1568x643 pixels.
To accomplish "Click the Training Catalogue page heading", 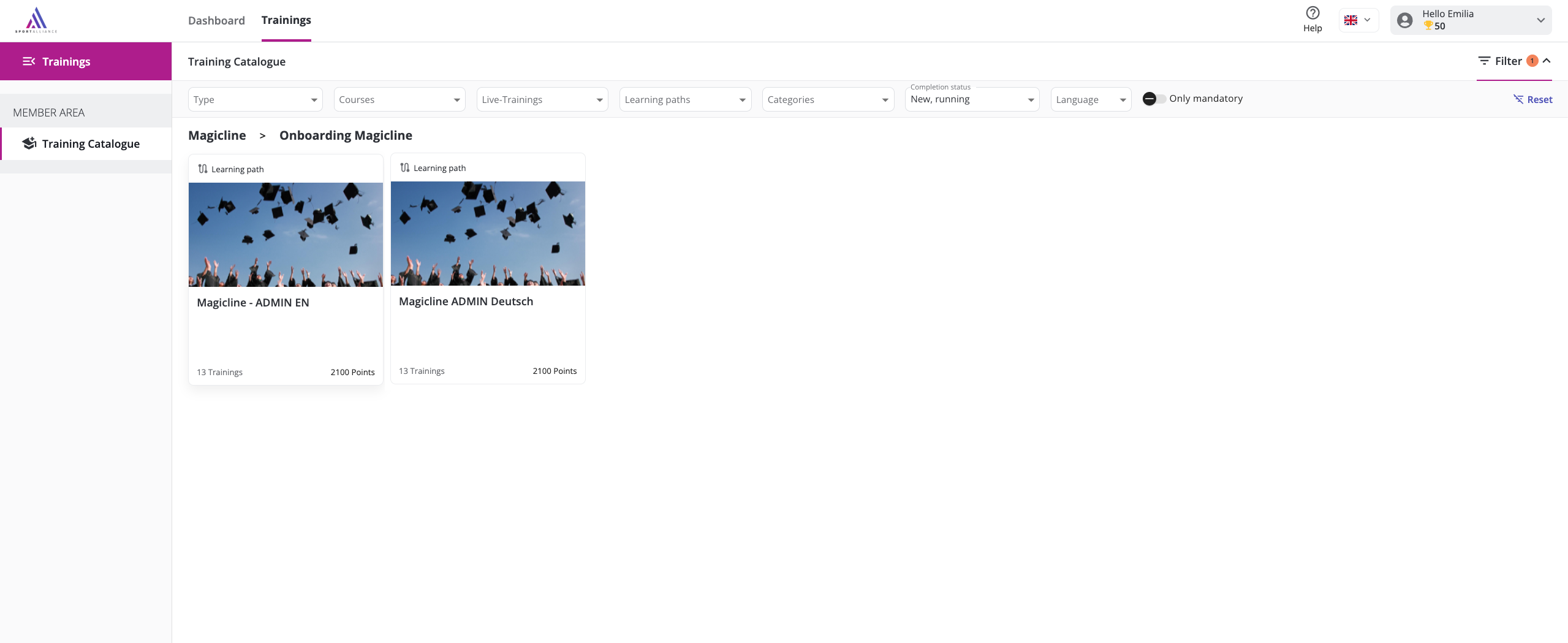I will [x=237, y=61].
